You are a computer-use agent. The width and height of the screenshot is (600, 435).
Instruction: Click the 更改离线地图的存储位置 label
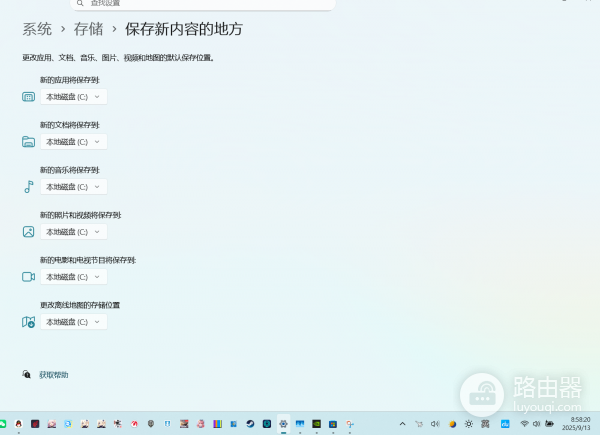pyautogui.click(x=80, y=305)
